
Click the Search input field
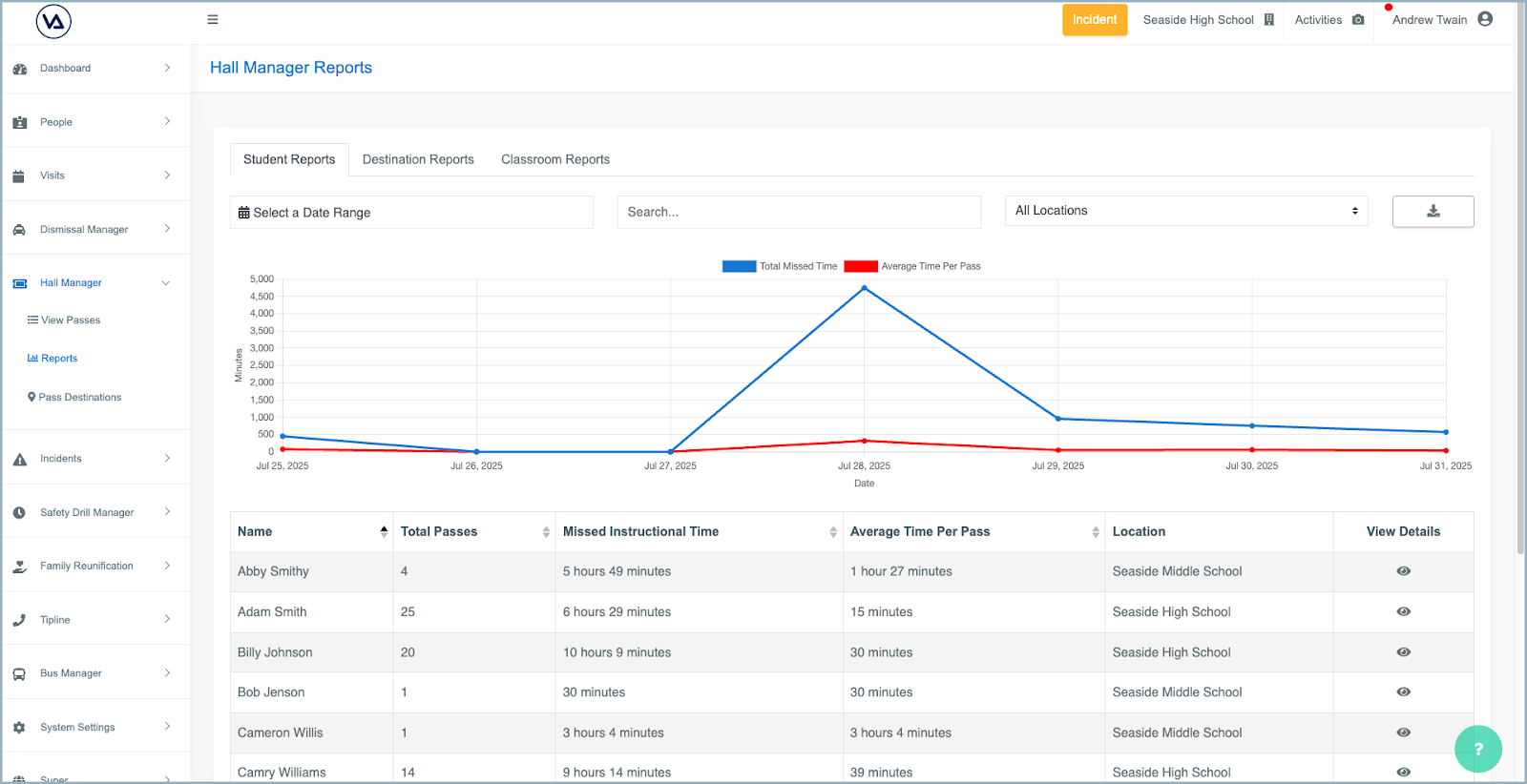799,212
